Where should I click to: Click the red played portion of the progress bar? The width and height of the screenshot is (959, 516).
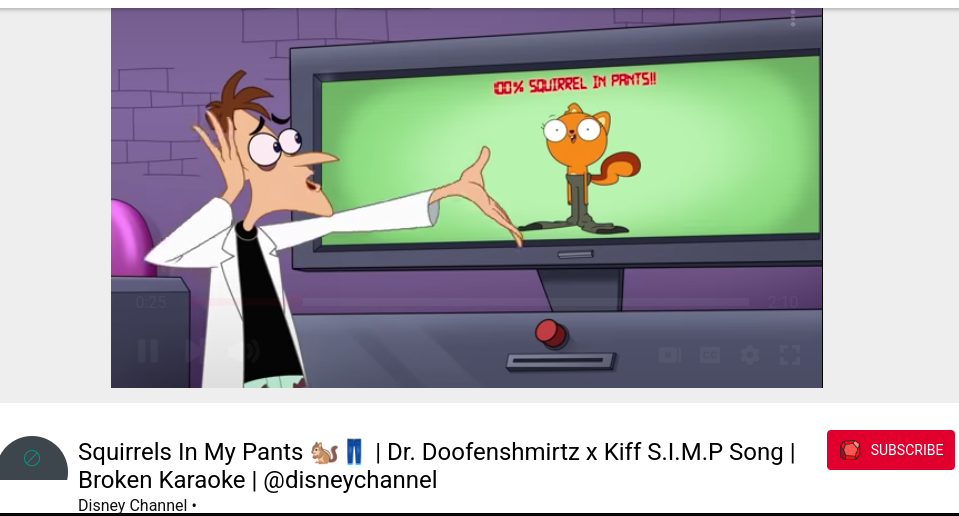pyautogui.click(x=245, y=301)
